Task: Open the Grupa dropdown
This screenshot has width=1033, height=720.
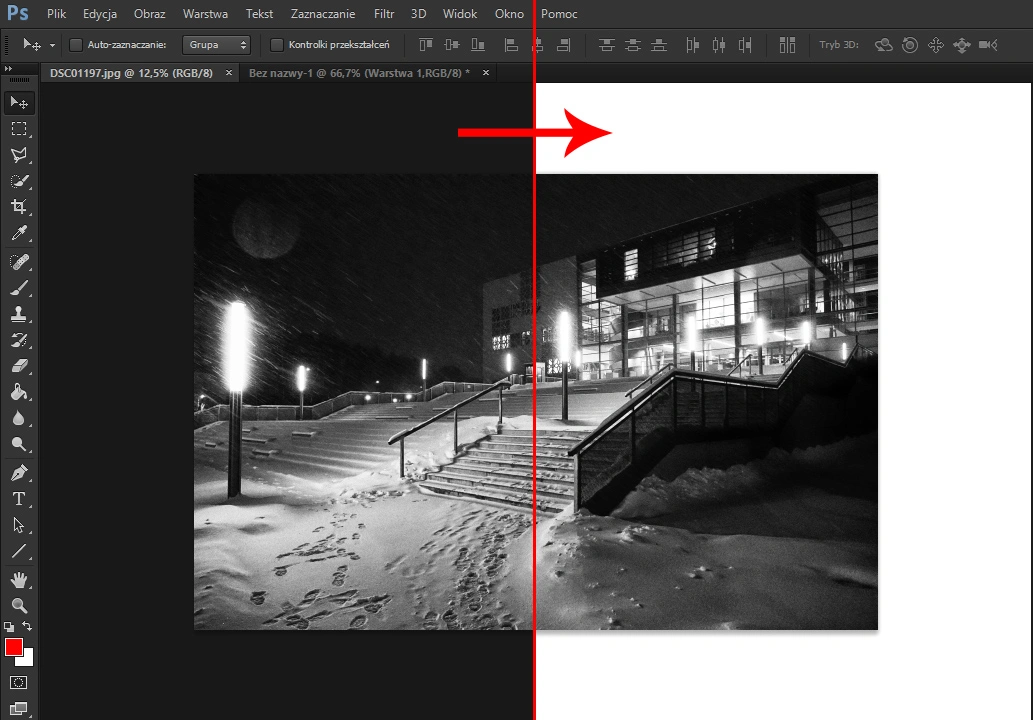Action: (216, 45)
